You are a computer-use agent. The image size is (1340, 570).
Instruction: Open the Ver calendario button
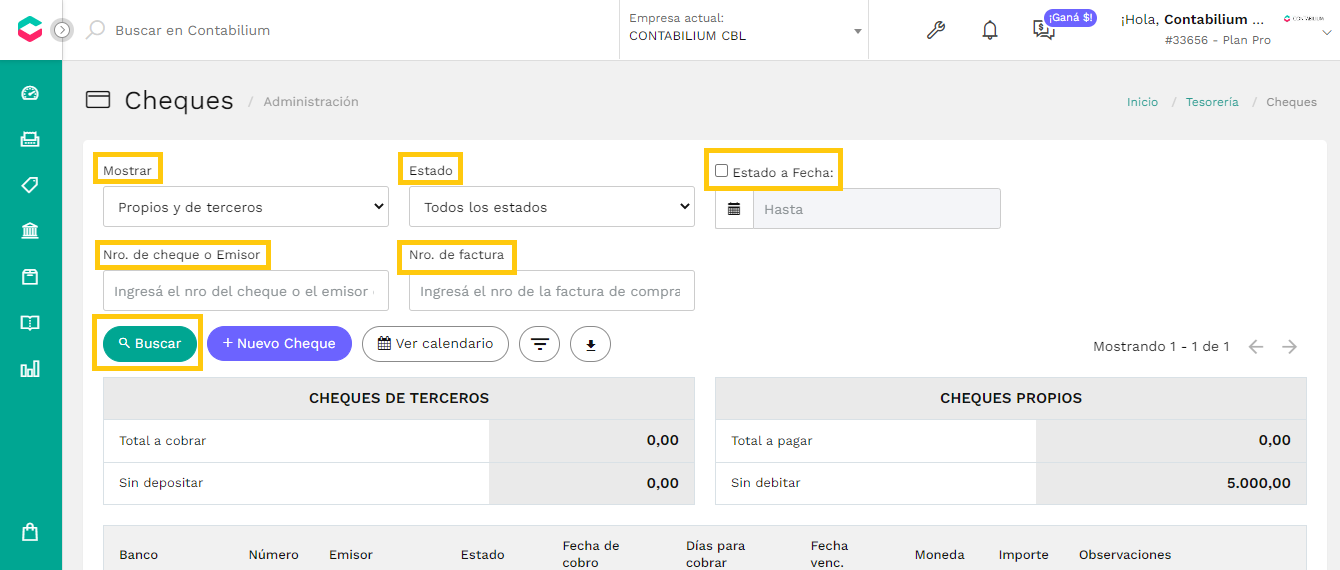[435, 343]
